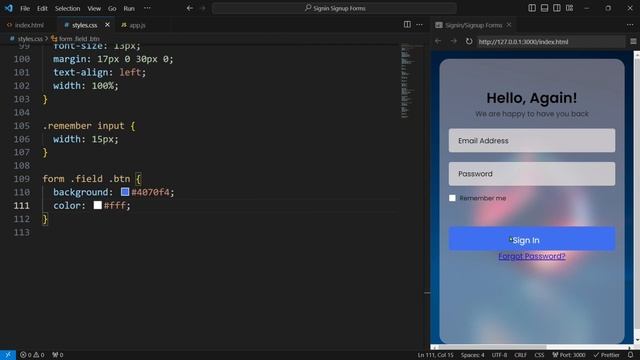The width and height of the screenshot is (640, 360).
Task: Click the Email Address input field
Action: [532, 140]
